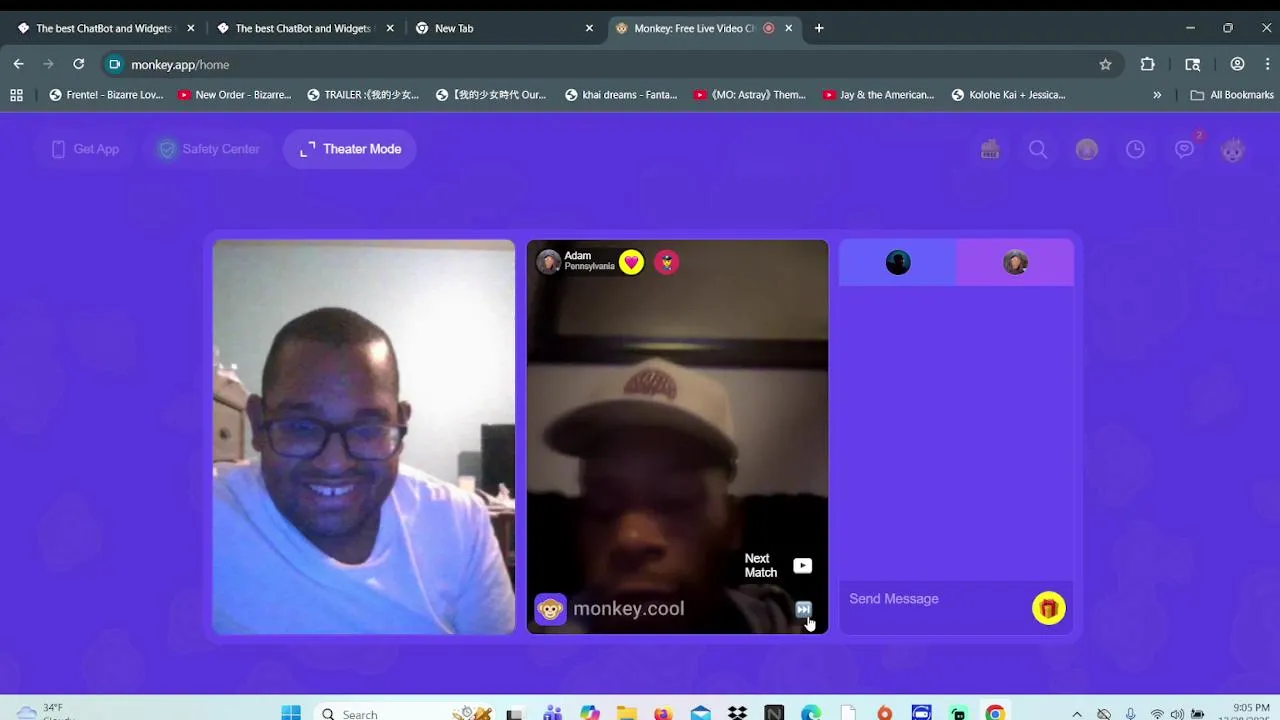Close the New Tab browser tab
This screenshot has height=720, width=1280.
(x=590, y=28)
